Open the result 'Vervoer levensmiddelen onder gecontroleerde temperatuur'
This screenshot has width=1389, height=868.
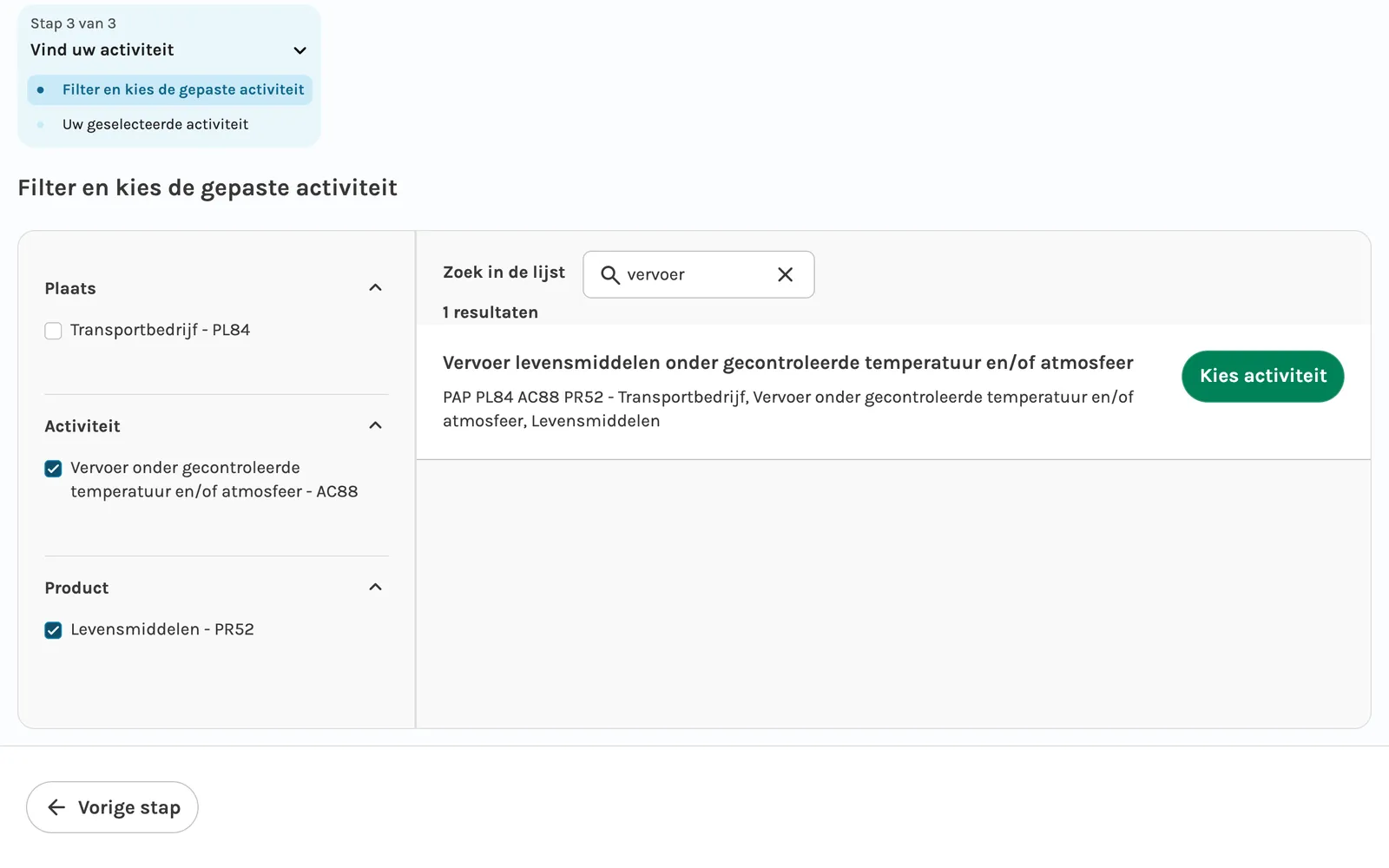click(787, 363)
